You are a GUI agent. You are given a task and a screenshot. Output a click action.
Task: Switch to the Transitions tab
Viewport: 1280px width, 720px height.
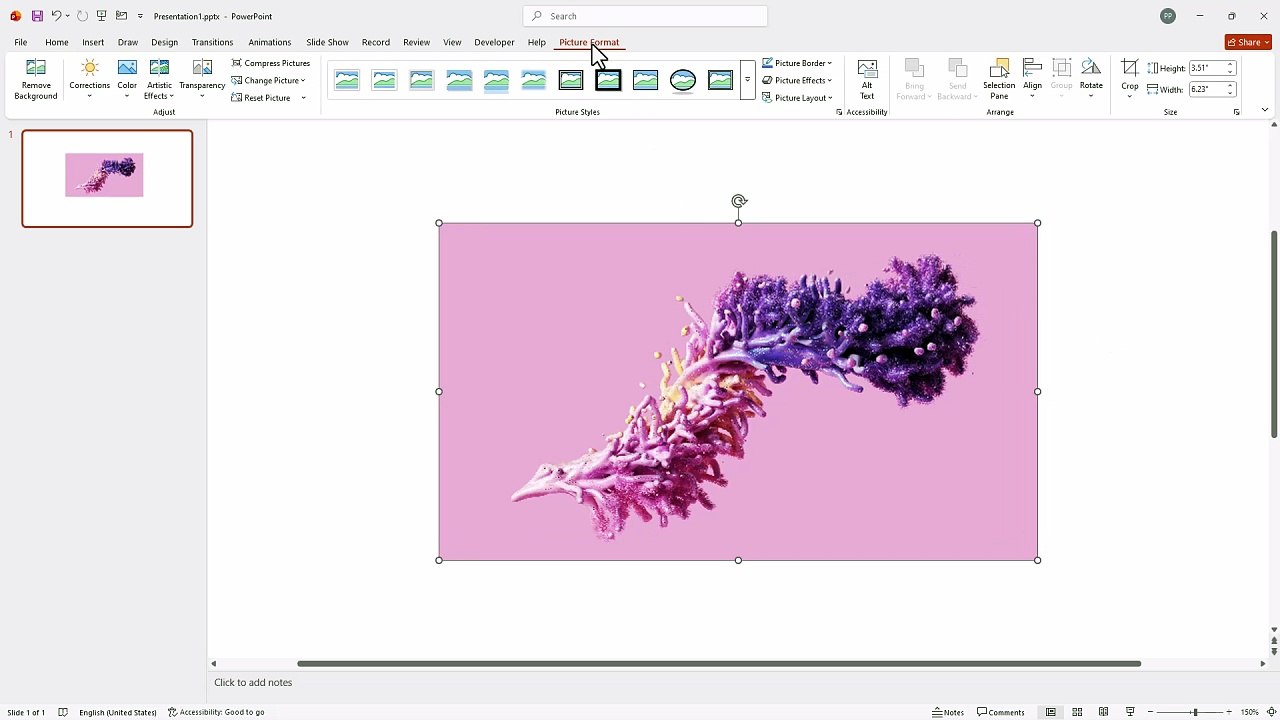point(212,42)
